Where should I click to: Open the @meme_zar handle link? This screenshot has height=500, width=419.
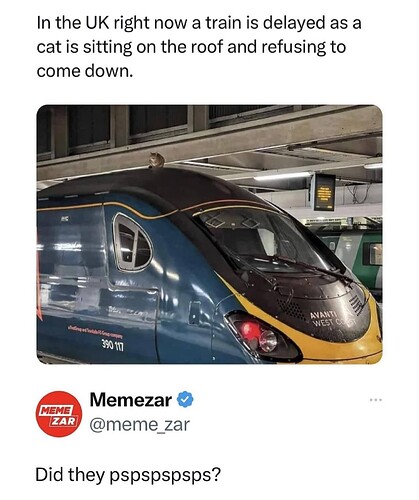click(139, 425)
